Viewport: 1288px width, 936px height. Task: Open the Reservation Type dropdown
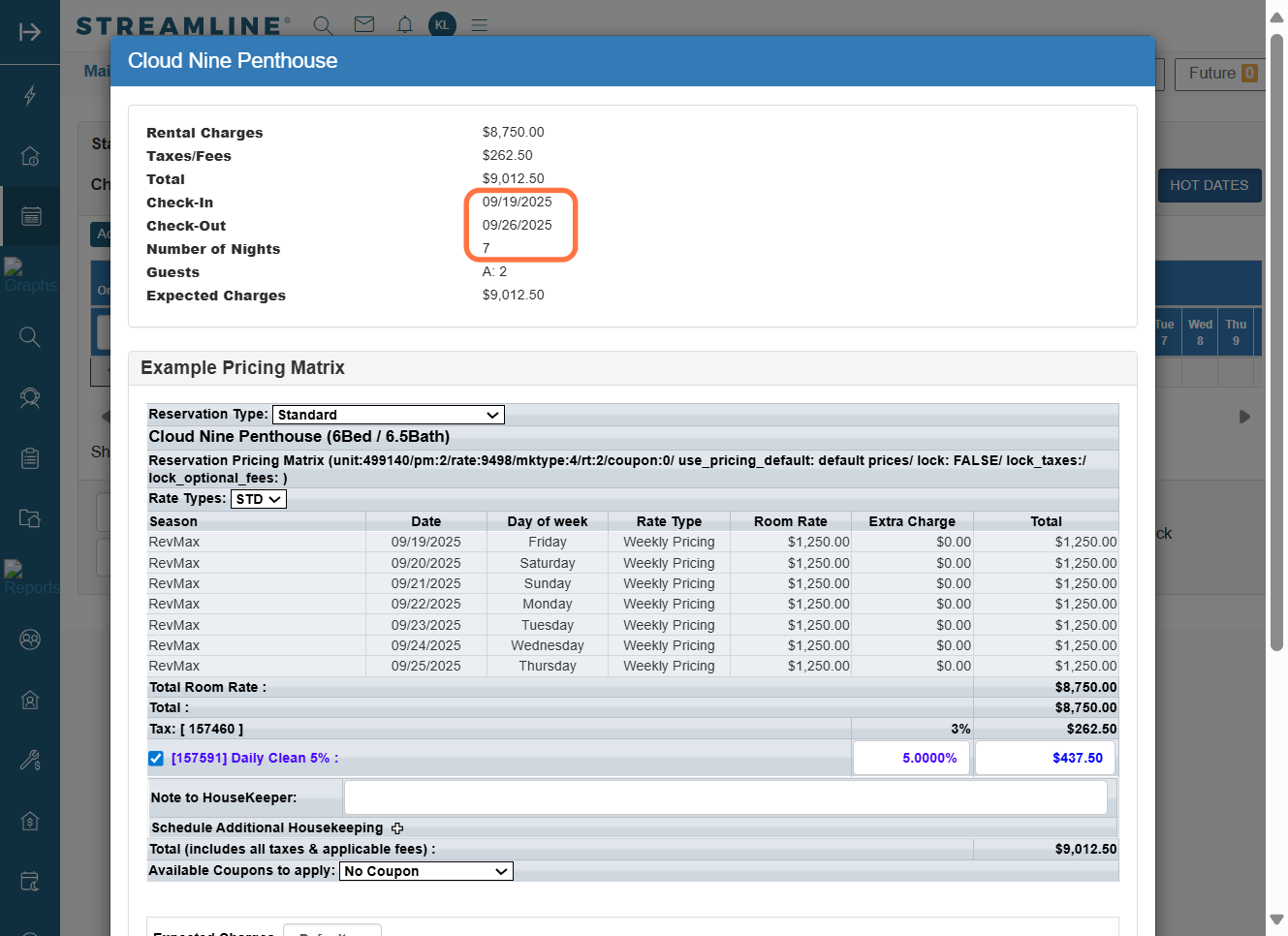(x=389, y=415)
